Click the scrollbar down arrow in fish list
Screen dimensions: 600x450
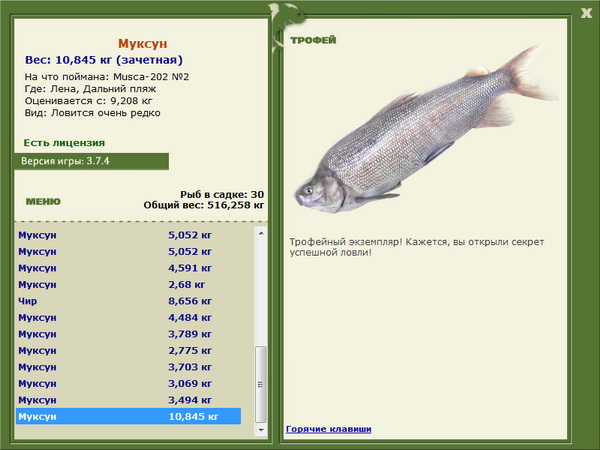(261, 430)
